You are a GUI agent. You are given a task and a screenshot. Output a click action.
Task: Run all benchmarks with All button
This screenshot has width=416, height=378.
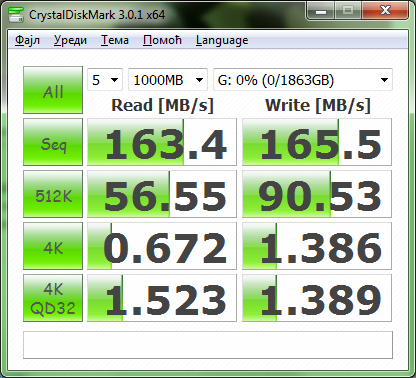pyautogui.click(x=53, y=90)
